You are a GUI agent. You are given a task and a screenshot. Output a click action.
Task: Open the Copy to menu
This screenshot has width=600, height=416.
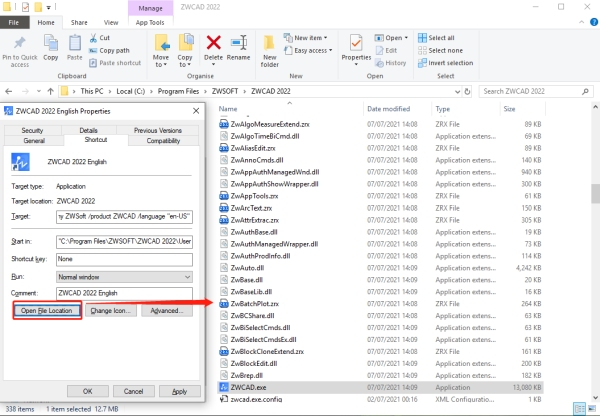(185, 51)
